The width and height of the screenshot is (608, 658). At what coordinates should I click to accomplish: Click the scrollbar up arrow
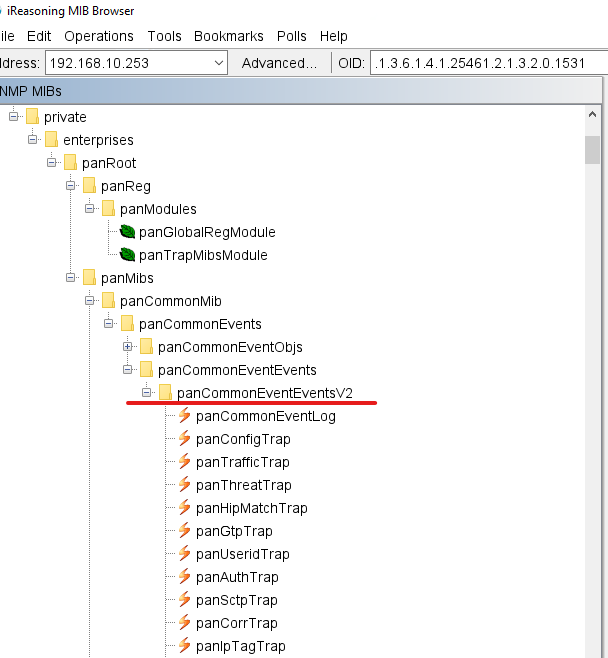click(592, 114)
